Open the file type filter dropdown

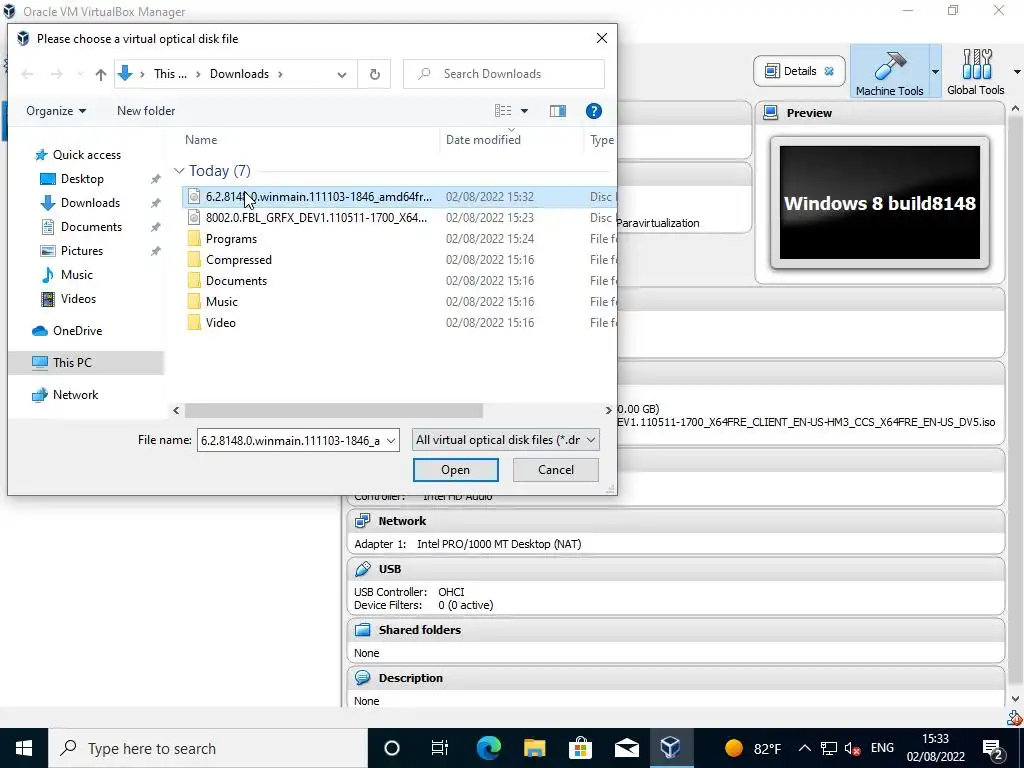tap(505, 440)
